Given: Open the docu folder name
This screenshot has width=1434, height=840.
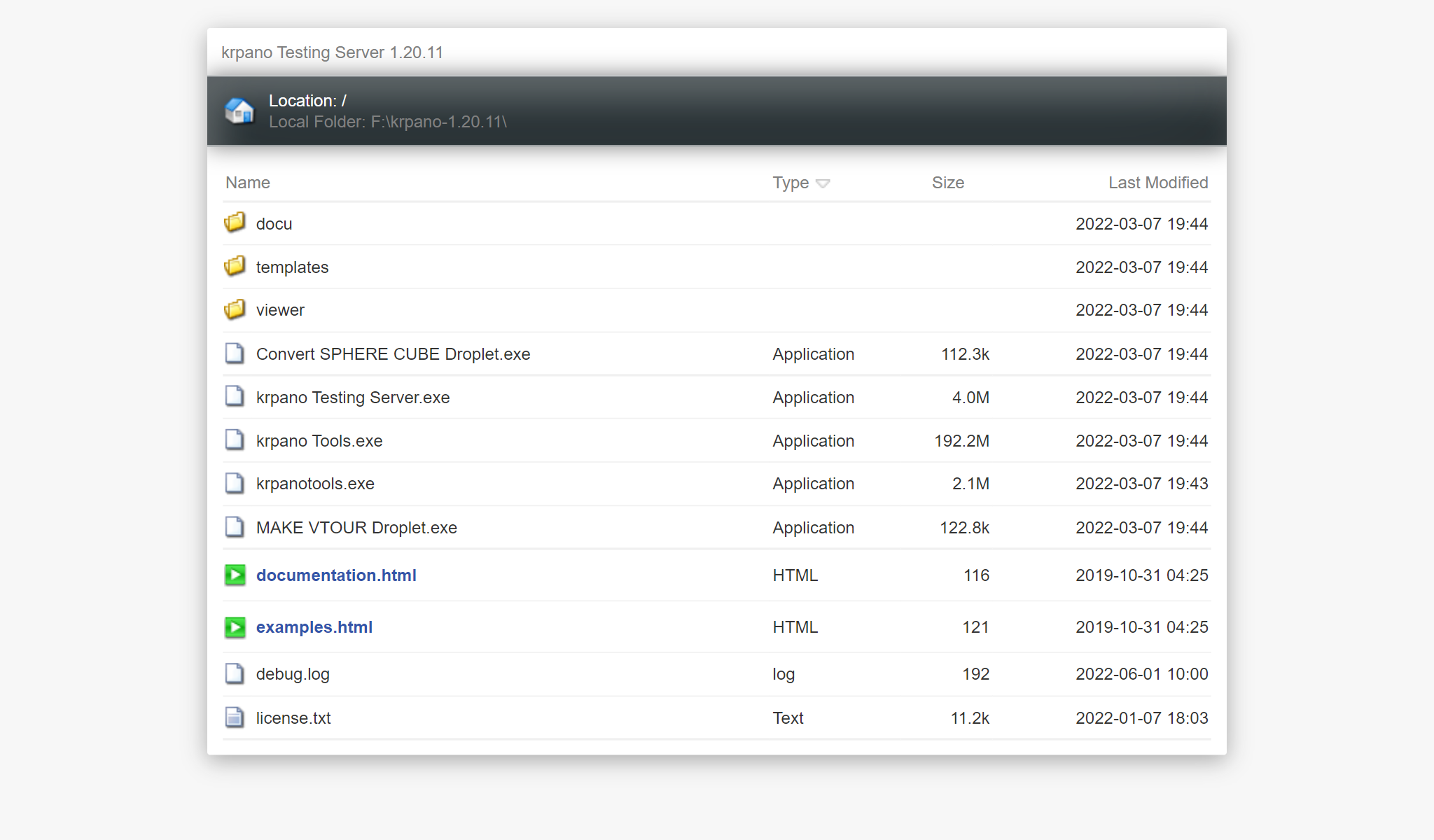Looking at the screenshot, I should (274, 224).
